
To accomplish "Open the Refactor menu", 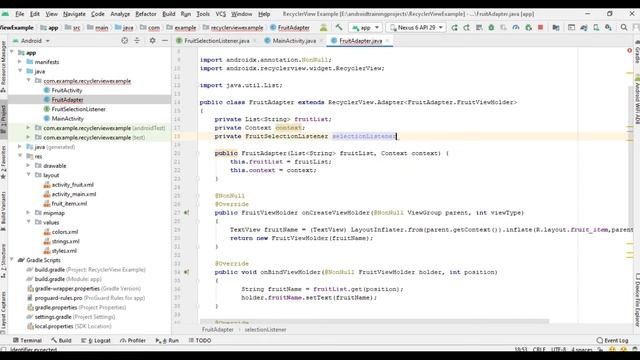I will [x=146, y=14].
